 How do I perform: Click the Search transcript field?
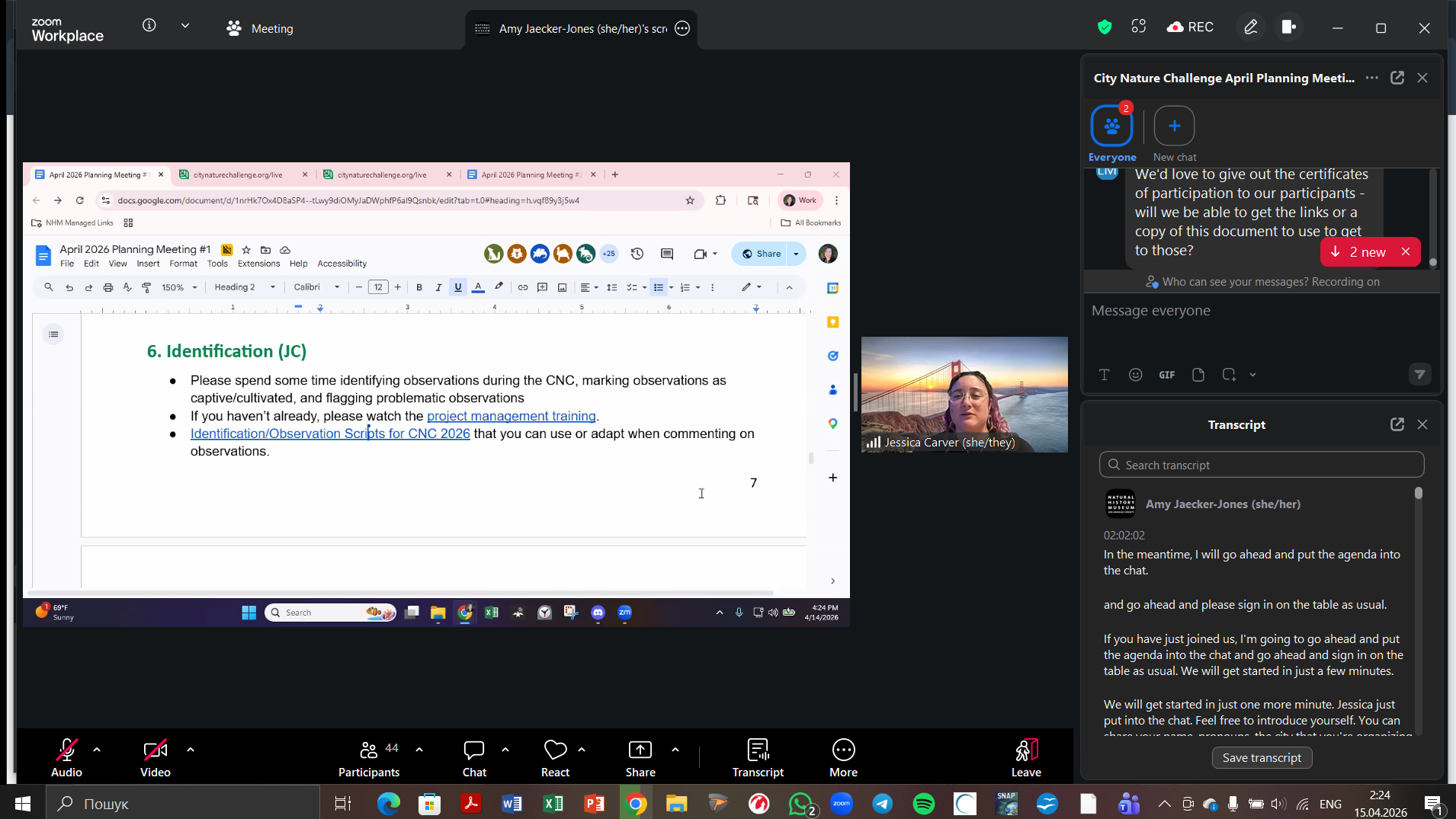point(1262,465)
